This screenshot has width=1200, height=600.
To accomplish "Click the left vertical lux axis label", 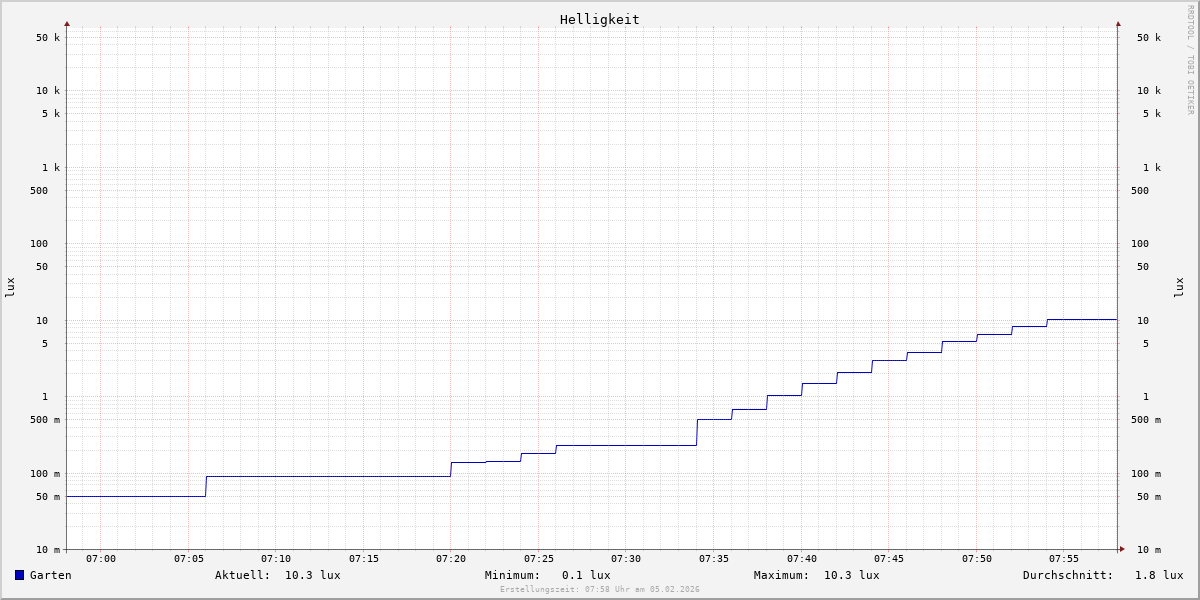I will point(10,287).
